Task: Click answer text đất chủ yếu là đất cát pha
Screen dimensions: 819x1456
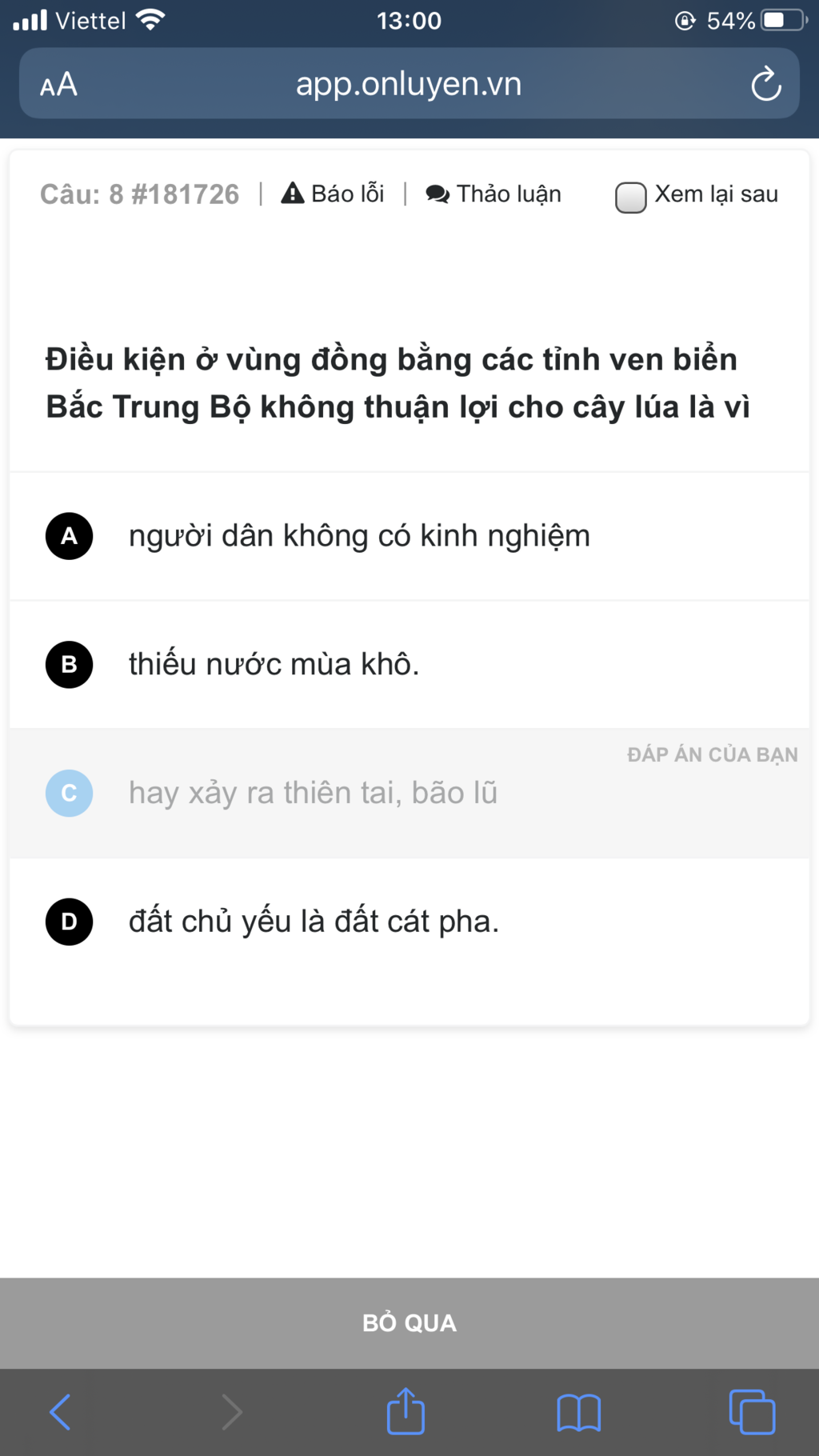Action: (x=314, y=921)
